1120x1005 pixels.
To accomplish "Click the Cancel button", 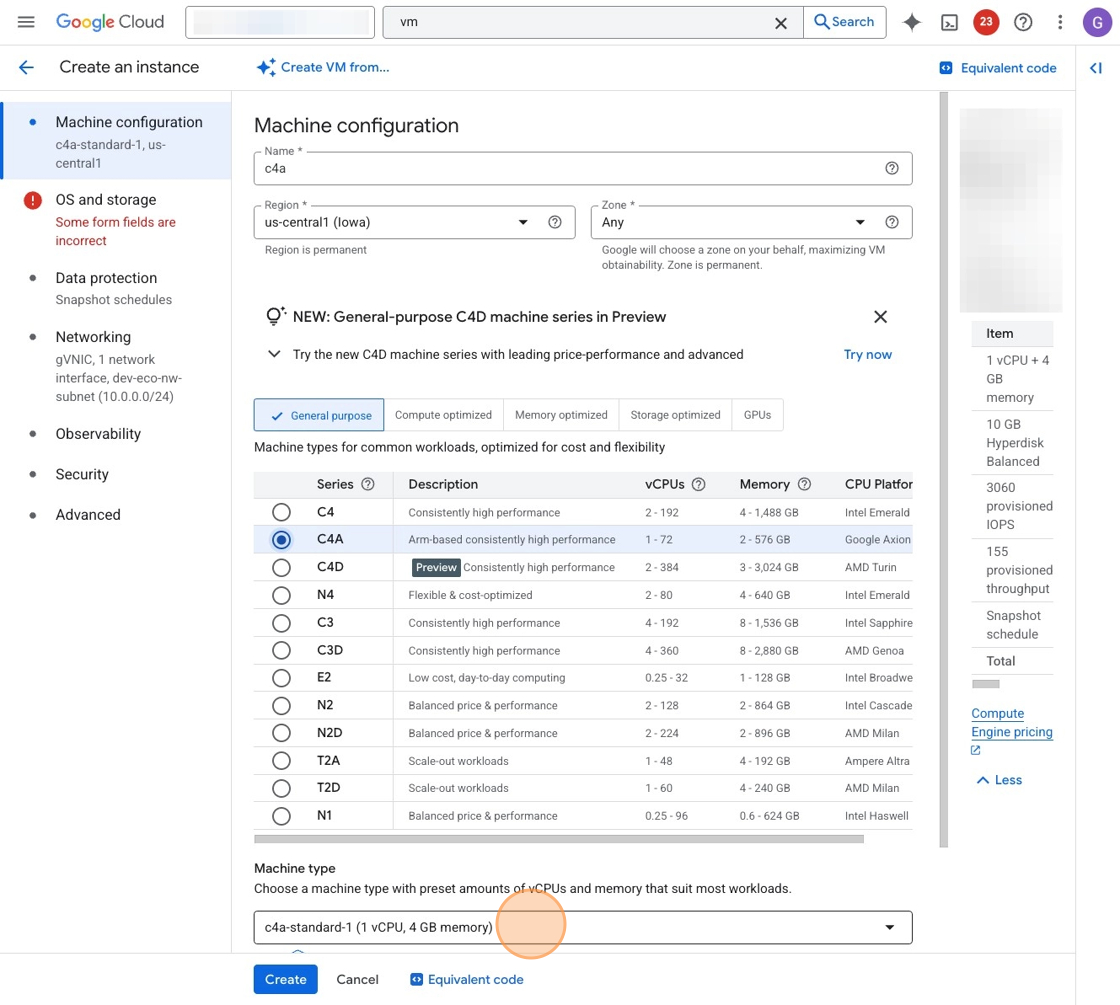I will pyautogui.click(x=357, y=979).
